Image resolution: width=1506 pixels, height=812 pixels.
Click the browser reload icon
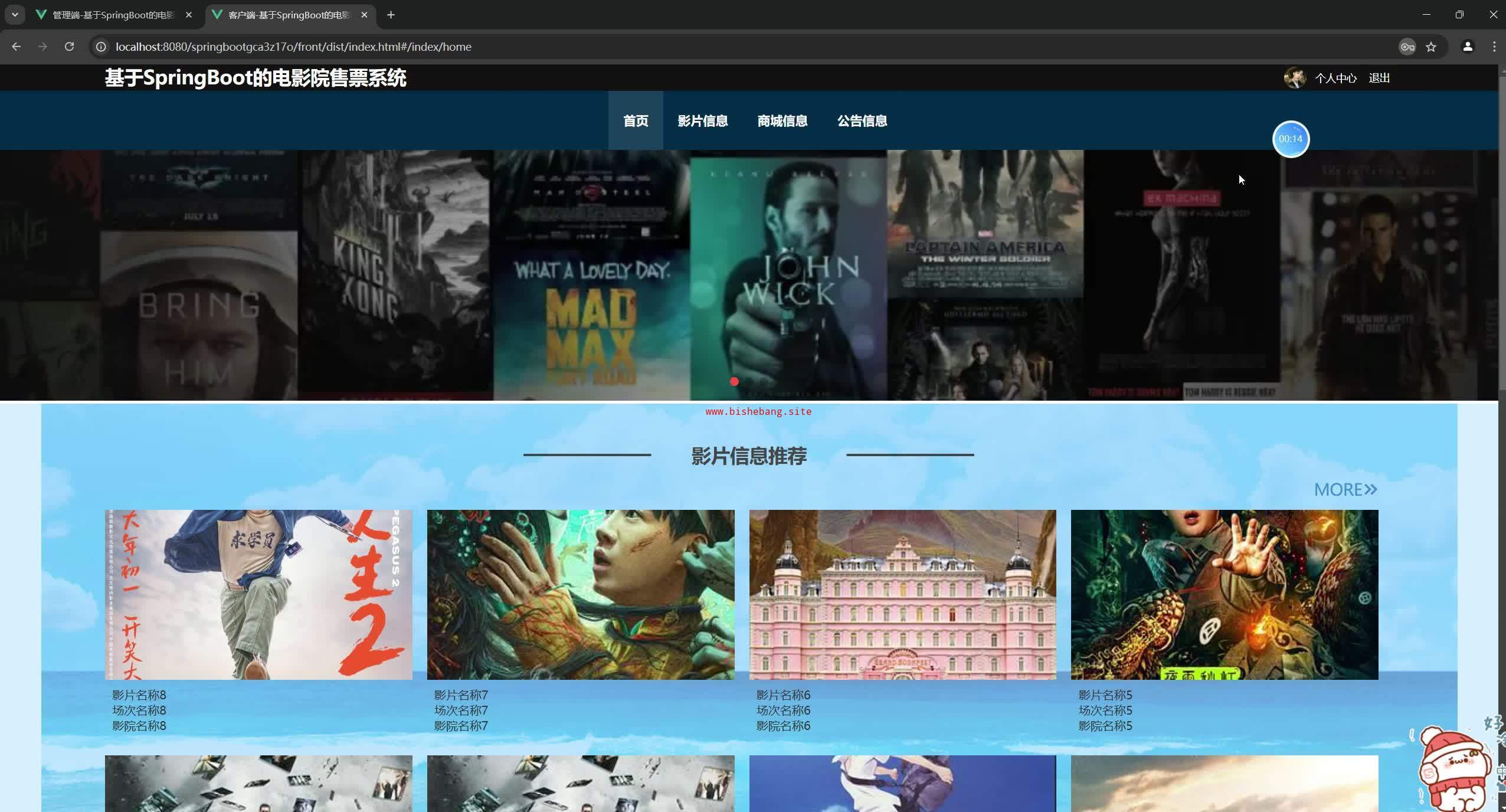tap(69, 47)
